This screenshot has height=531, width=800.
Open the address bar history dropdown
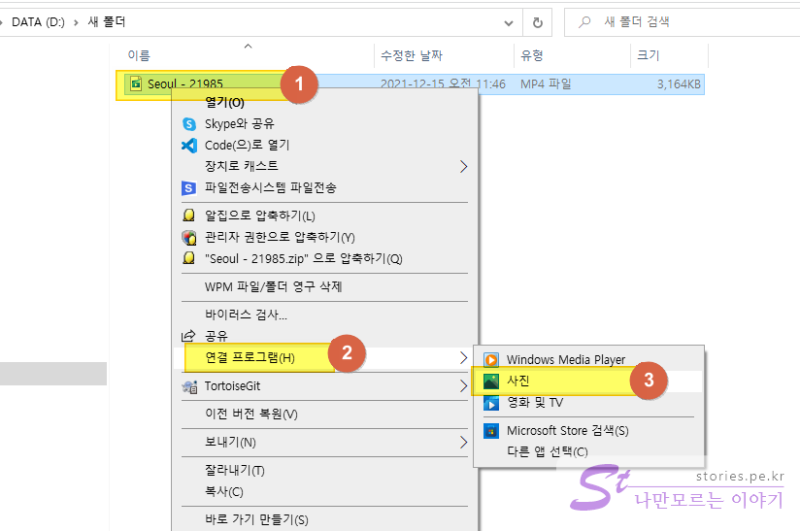pyautogui.click(x=509, y=23)
